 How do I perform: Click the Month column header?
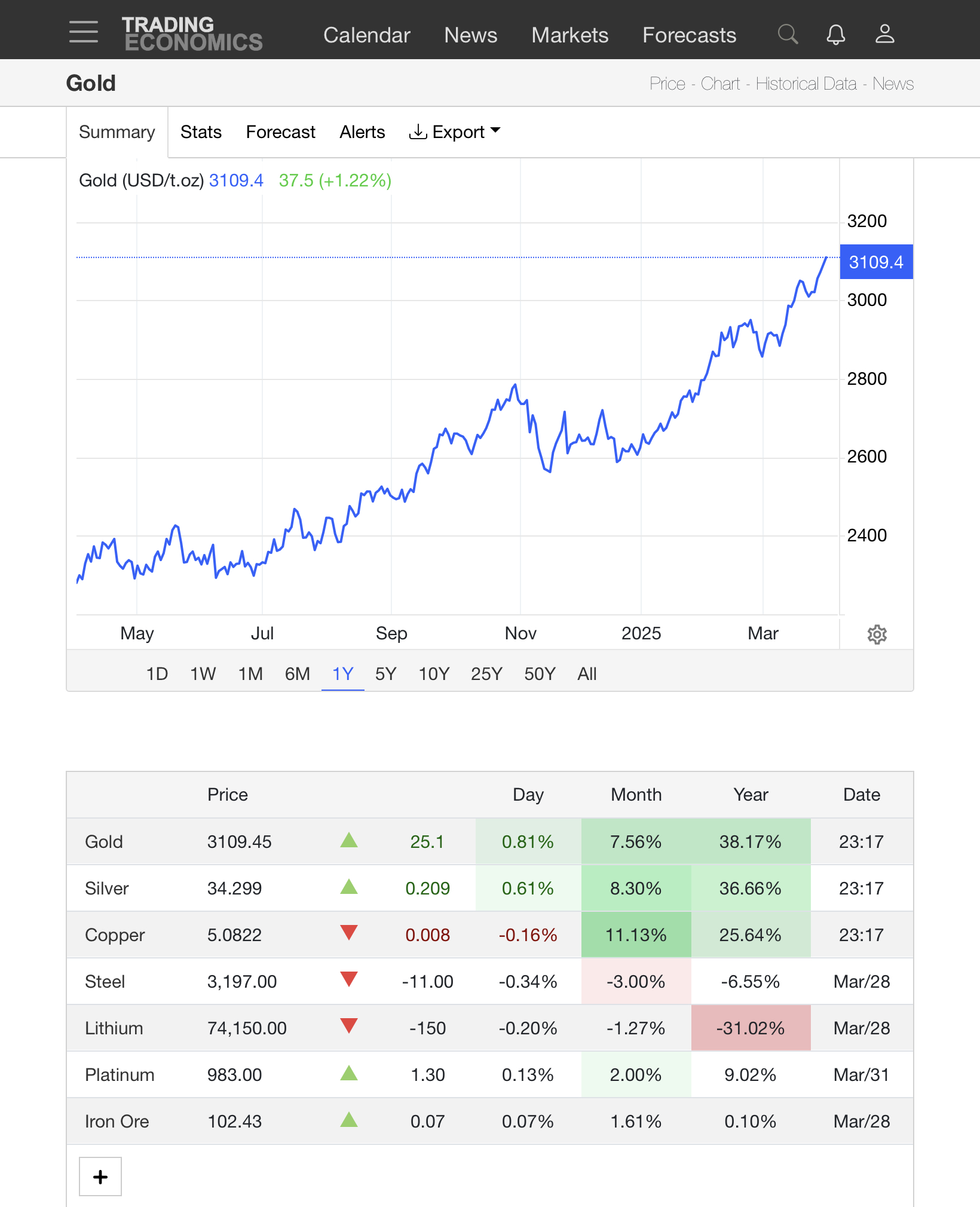tap(636, 795)
